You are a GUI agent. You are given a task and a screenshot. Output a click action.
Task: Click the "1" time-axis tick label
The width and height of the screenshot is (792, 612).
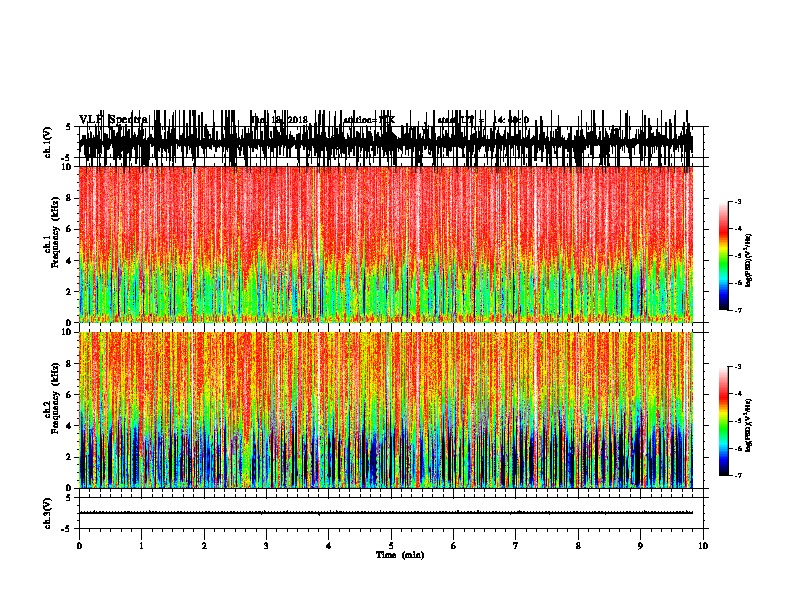[x=141, y=546]
